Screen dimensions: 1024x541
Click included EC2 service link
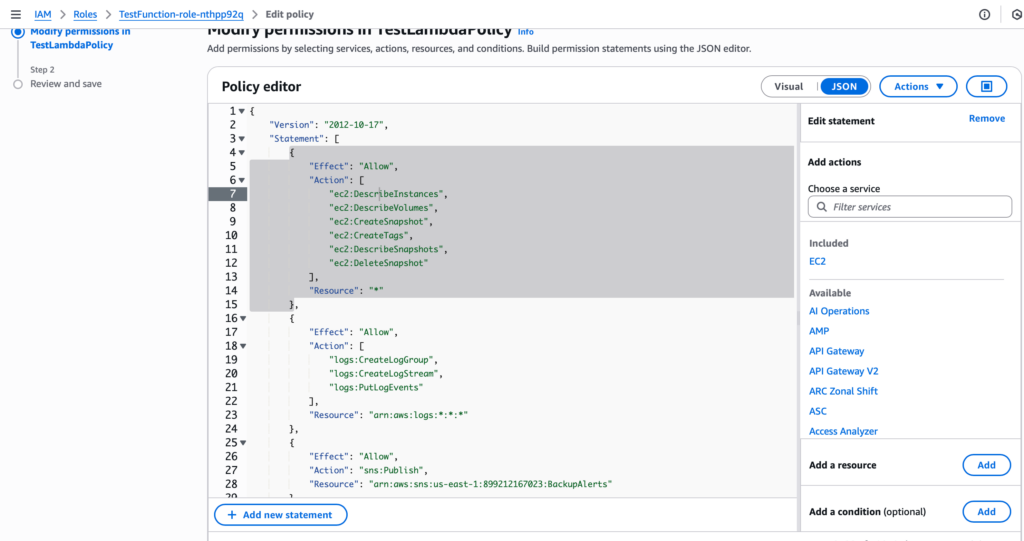[817, 261]
